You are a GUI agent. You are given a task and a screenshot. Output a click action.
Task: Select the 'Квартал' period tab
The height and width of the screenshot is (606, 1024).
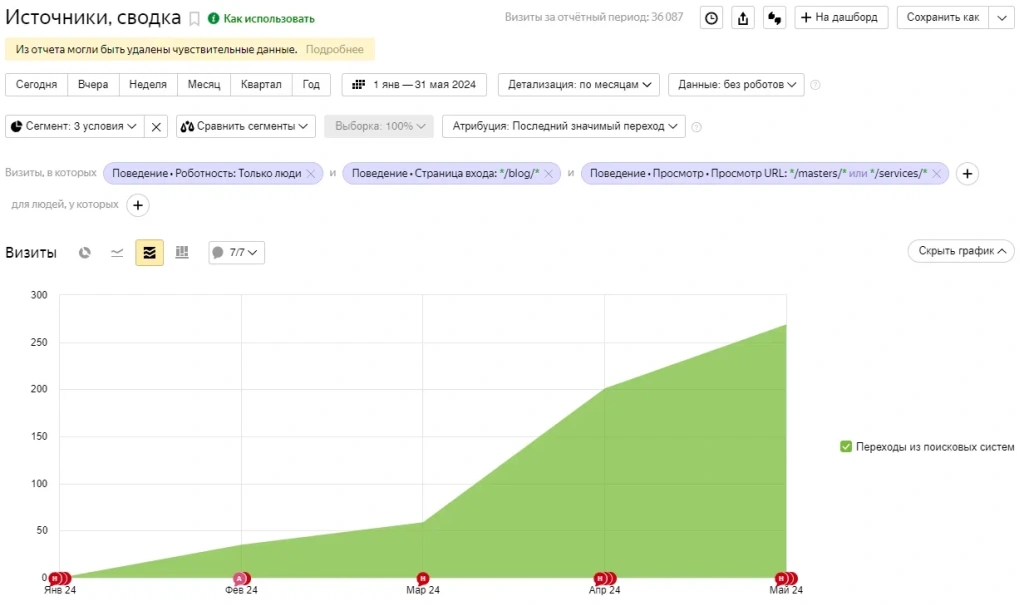pyautogui.click(x=261, y=85)
